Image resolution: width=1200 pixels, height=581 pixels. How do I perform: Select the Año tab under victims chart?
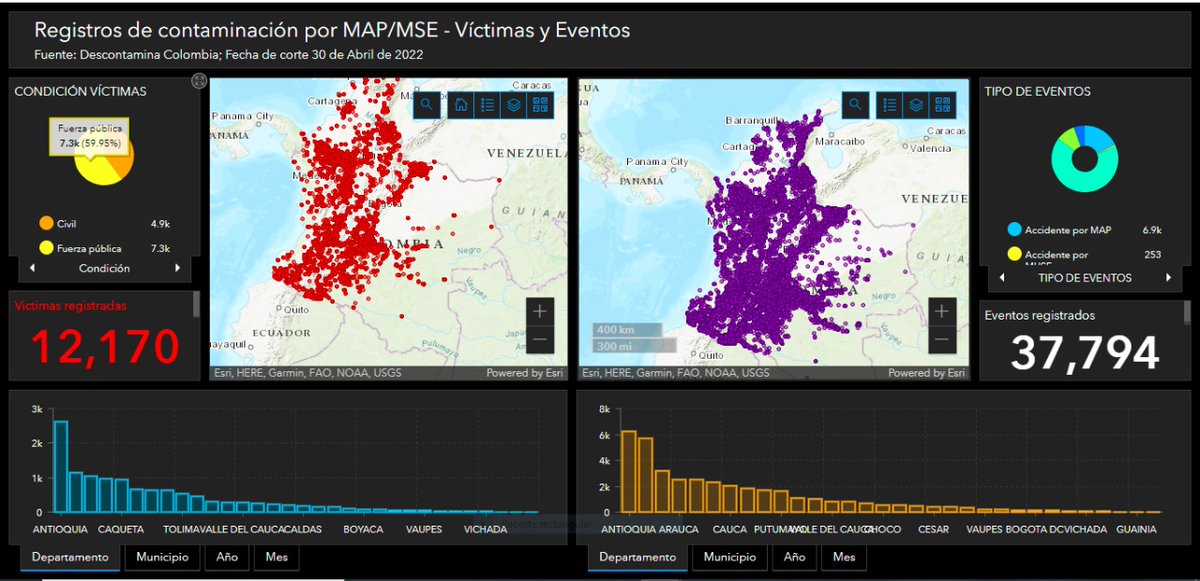(x=227, y=557)
